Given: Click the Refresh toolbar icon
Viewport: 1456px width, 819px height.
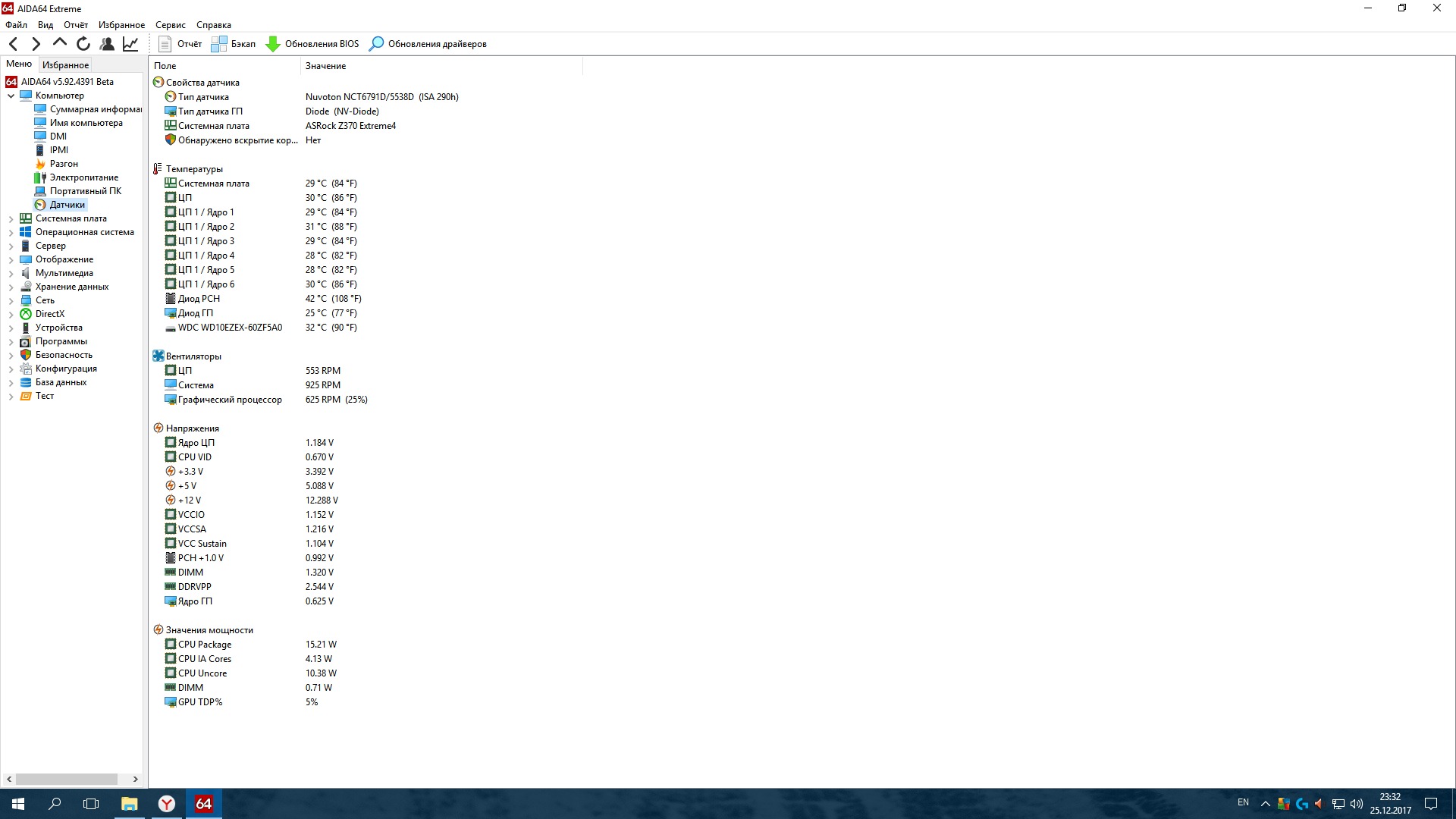Looking at the screenshot, I should 83,44.
